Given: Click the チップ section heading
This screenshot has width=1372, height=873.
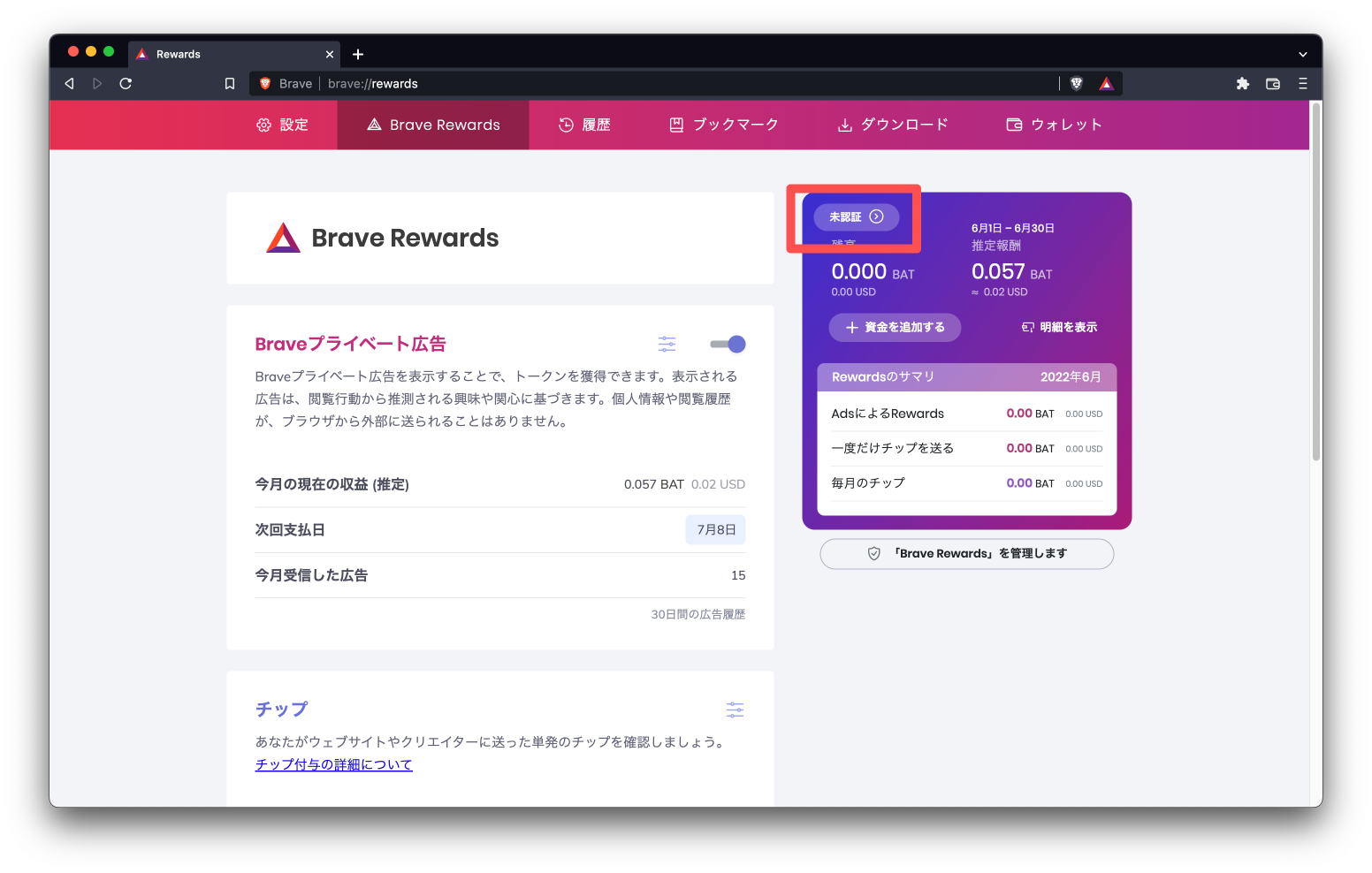Looking at the screenshot, I should coord(282,710).
